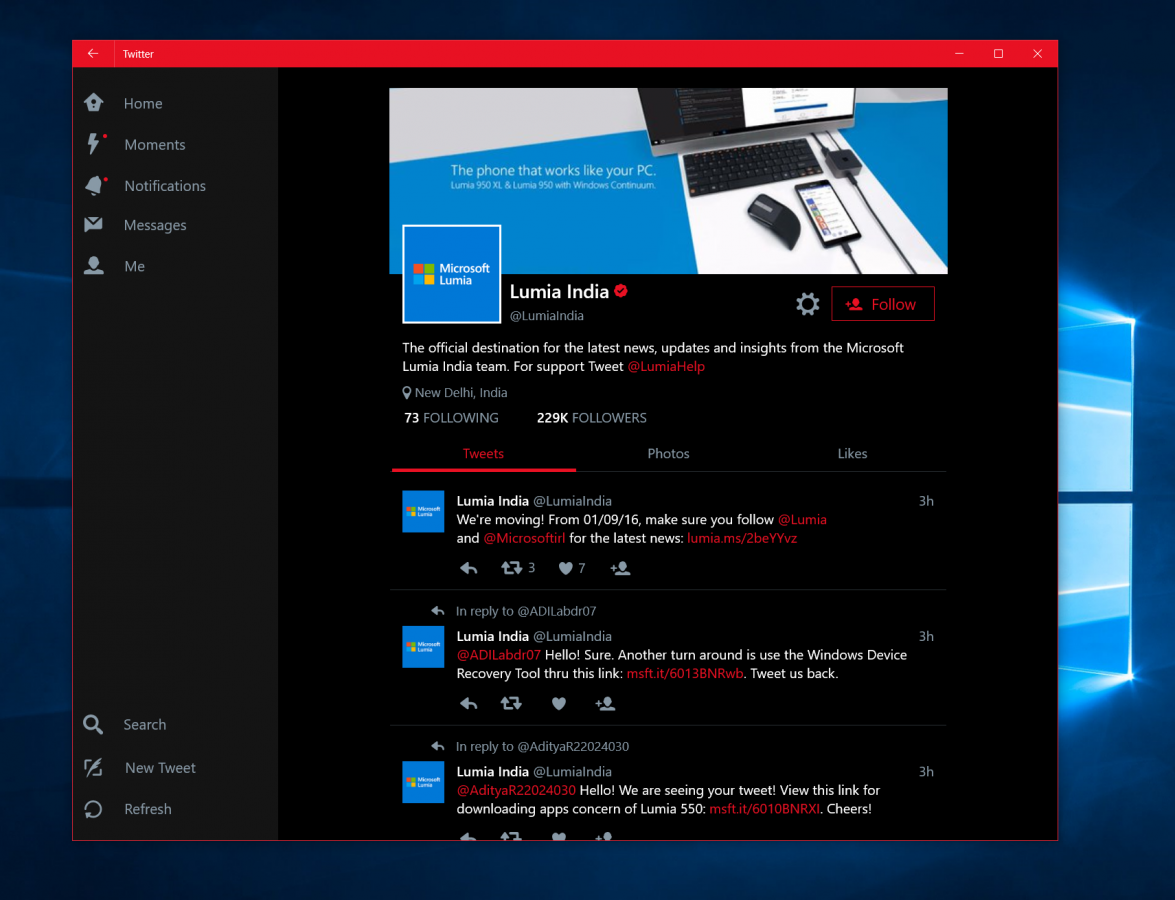Open the profile settings gear icon

[807, 303]
